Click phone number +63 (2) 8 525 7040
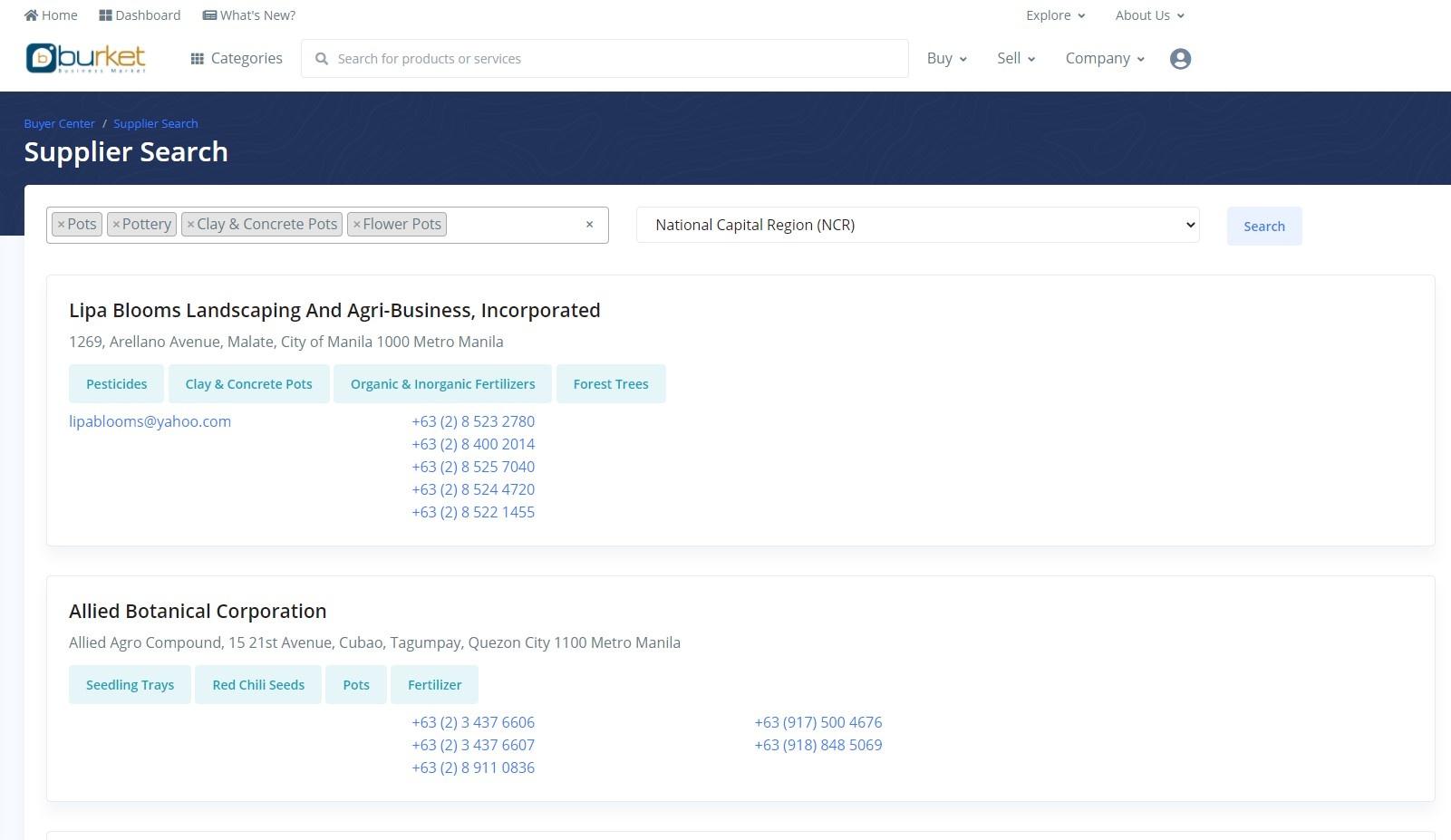The height and width of the screenshot is (840, 1451). 473,467
